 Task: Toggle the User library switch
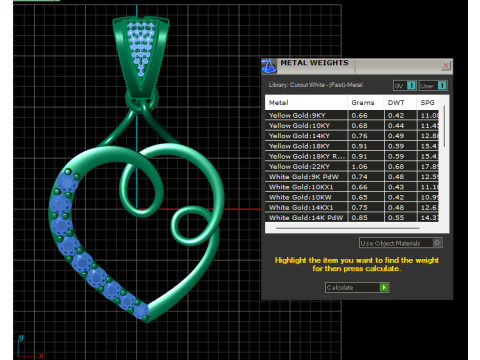(x=433, y=86)
